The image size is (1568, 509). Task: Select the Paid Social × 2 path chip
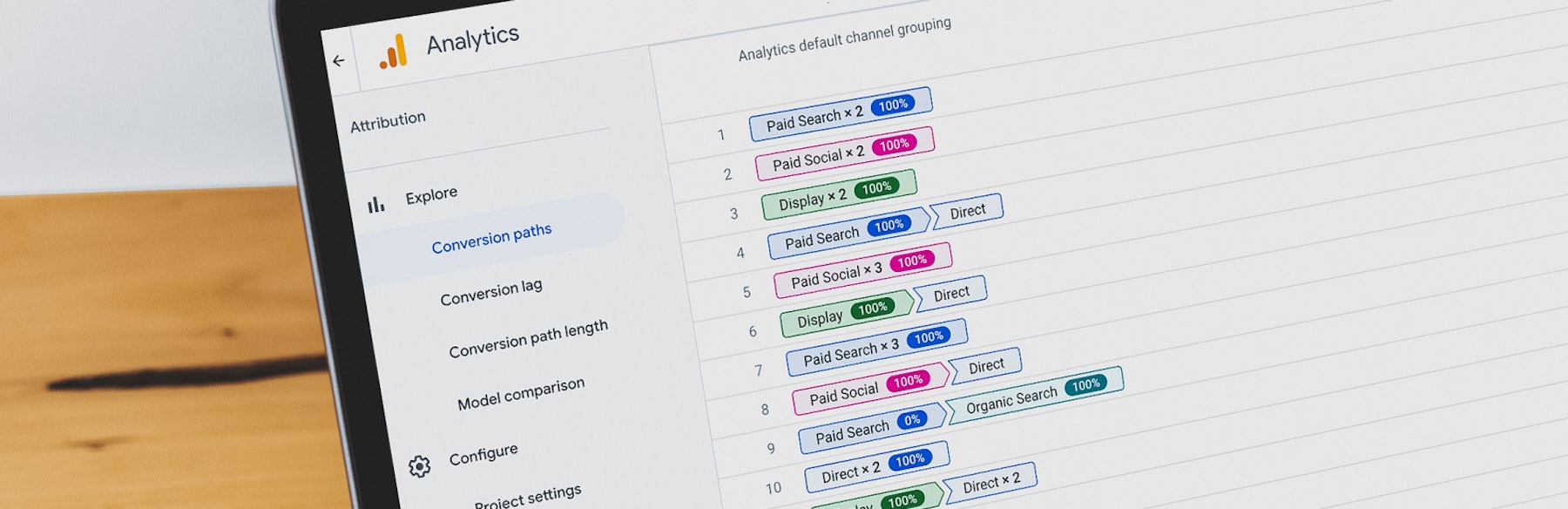pyautogui.click(x=818, y=158)
